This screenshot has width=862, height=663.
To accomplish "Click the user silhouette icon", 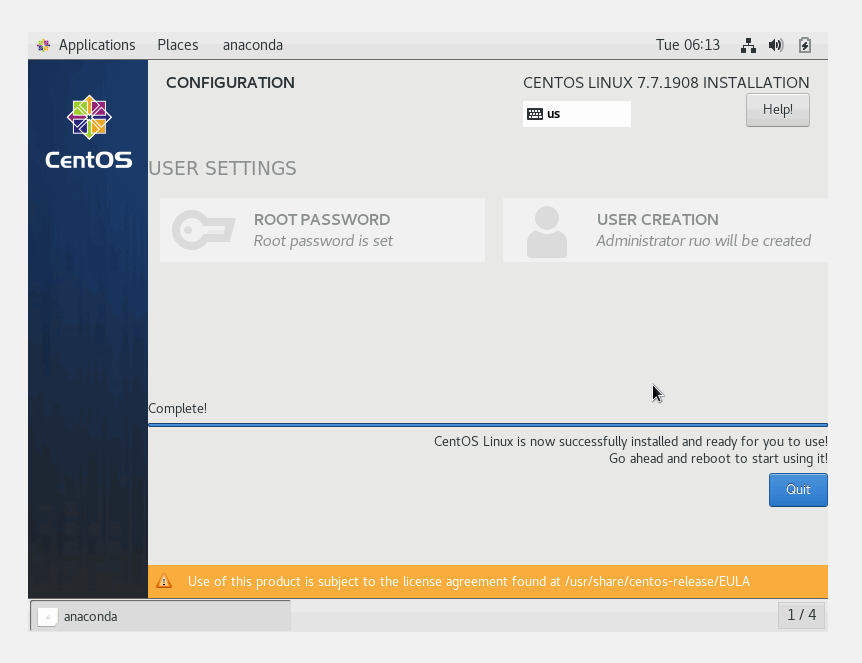I will pyautogui.click(x=546, y=232).
